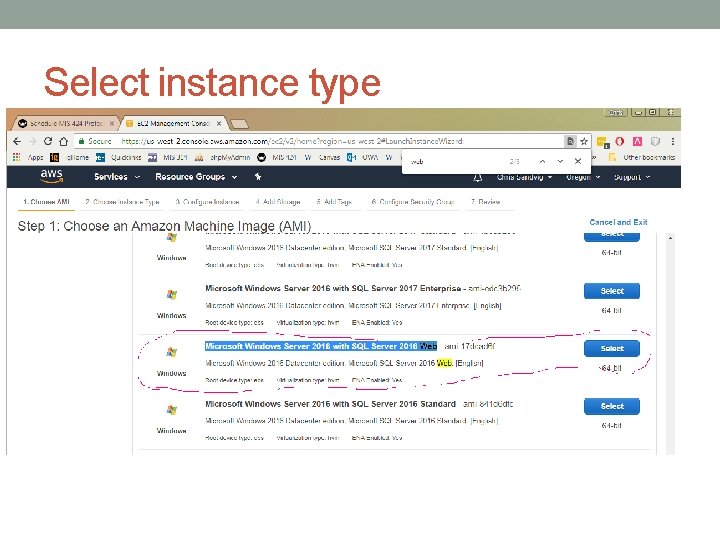
Task: Open the Quicklinks bookmark
Action: tap(119, 158)
